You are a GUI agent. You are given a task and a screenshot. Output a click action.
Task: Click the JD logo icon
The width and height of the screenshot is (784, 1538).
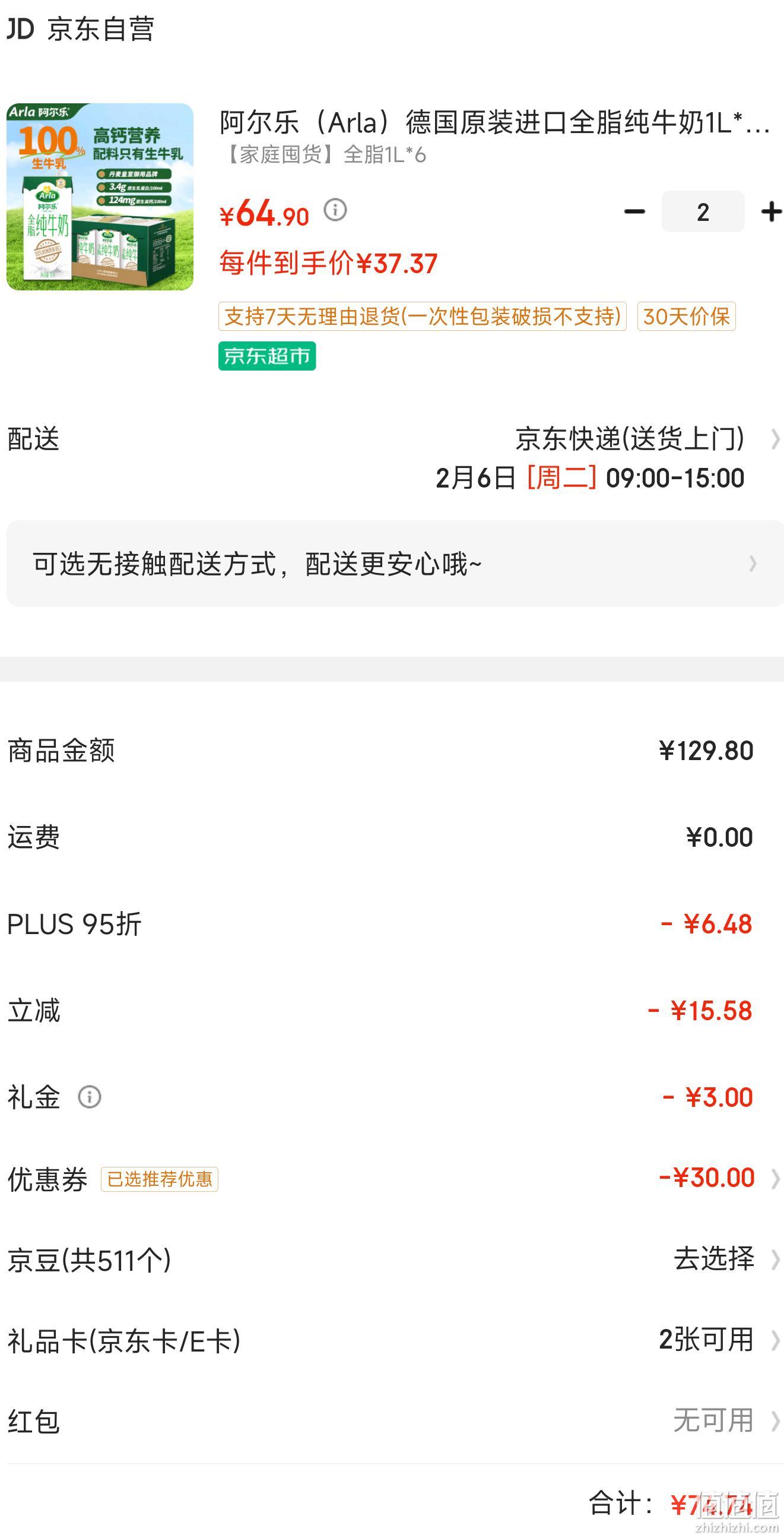(20, 29)
